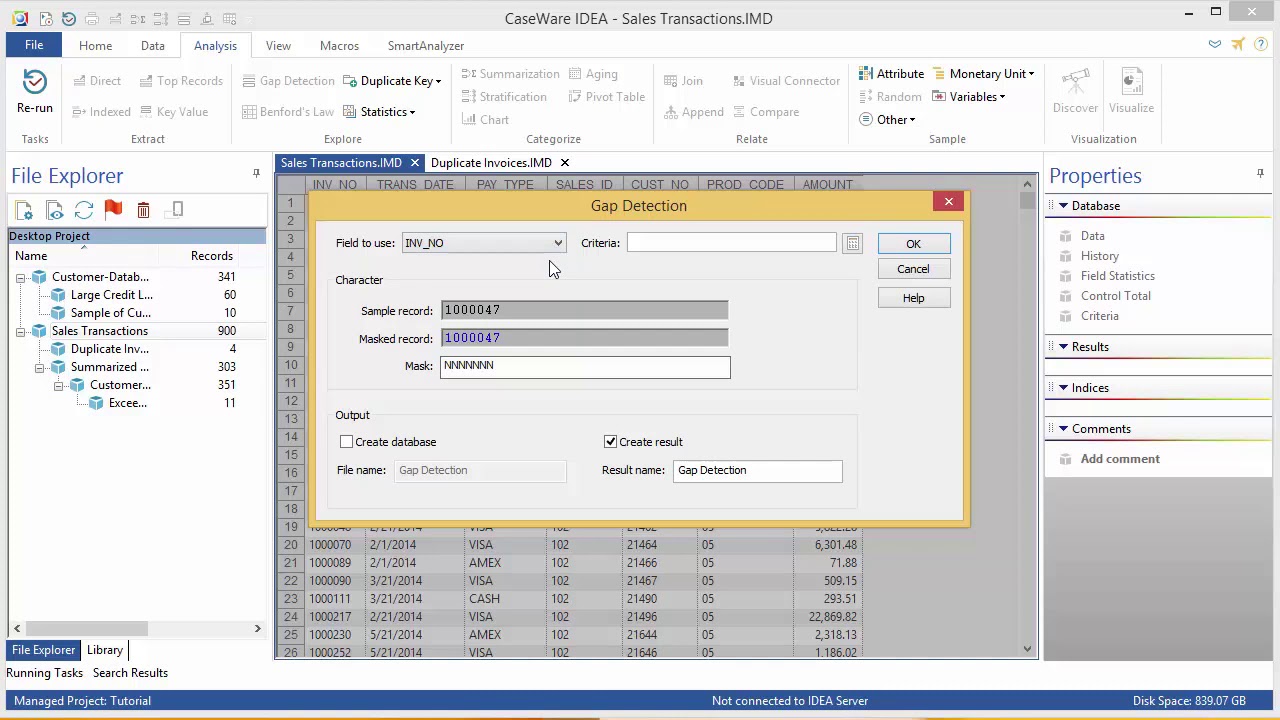Click the Append databases tool

[x=693, y=112]
